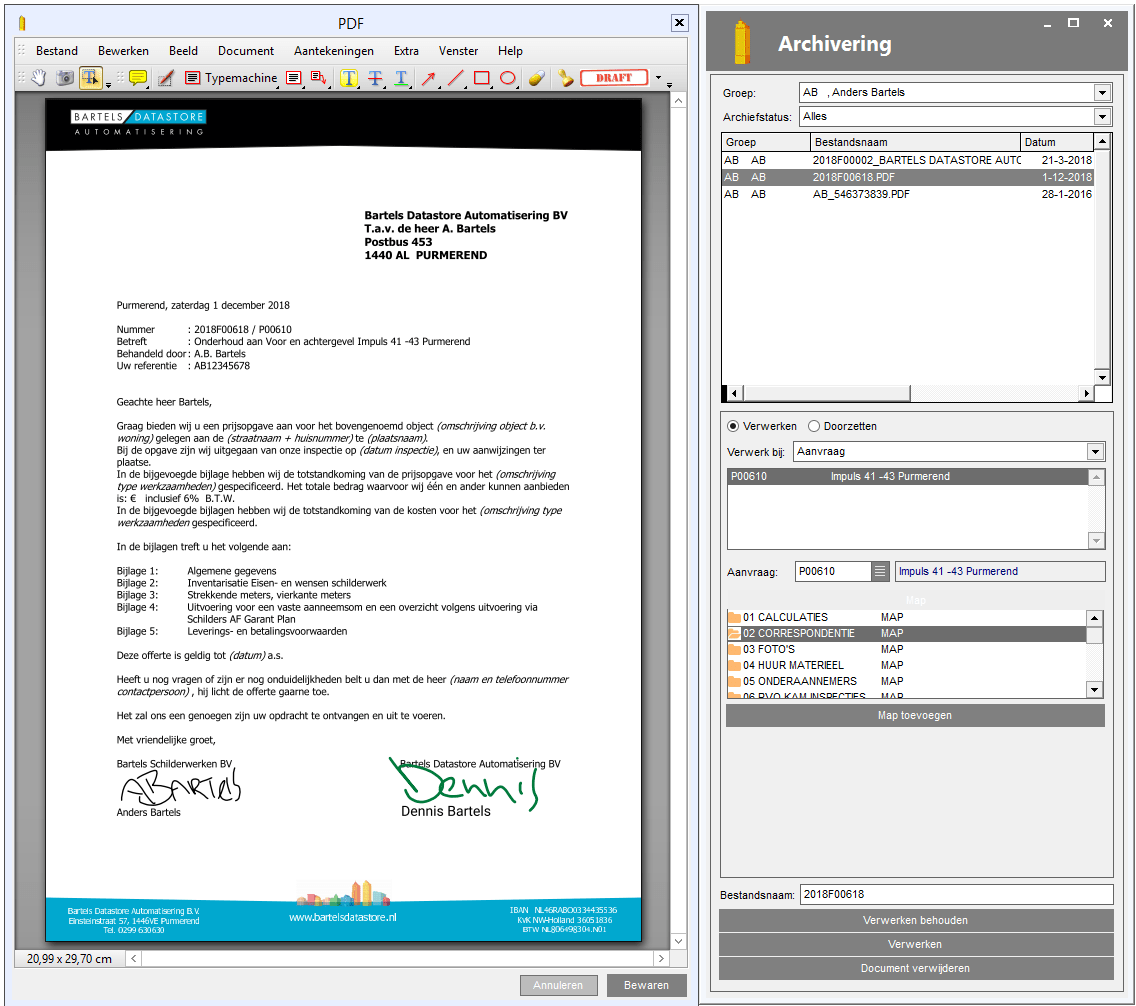The height and width of the screenshot is (1006, 1136).
Task: Click folder list scroll-down arrow
Action: coord(1095,690)
